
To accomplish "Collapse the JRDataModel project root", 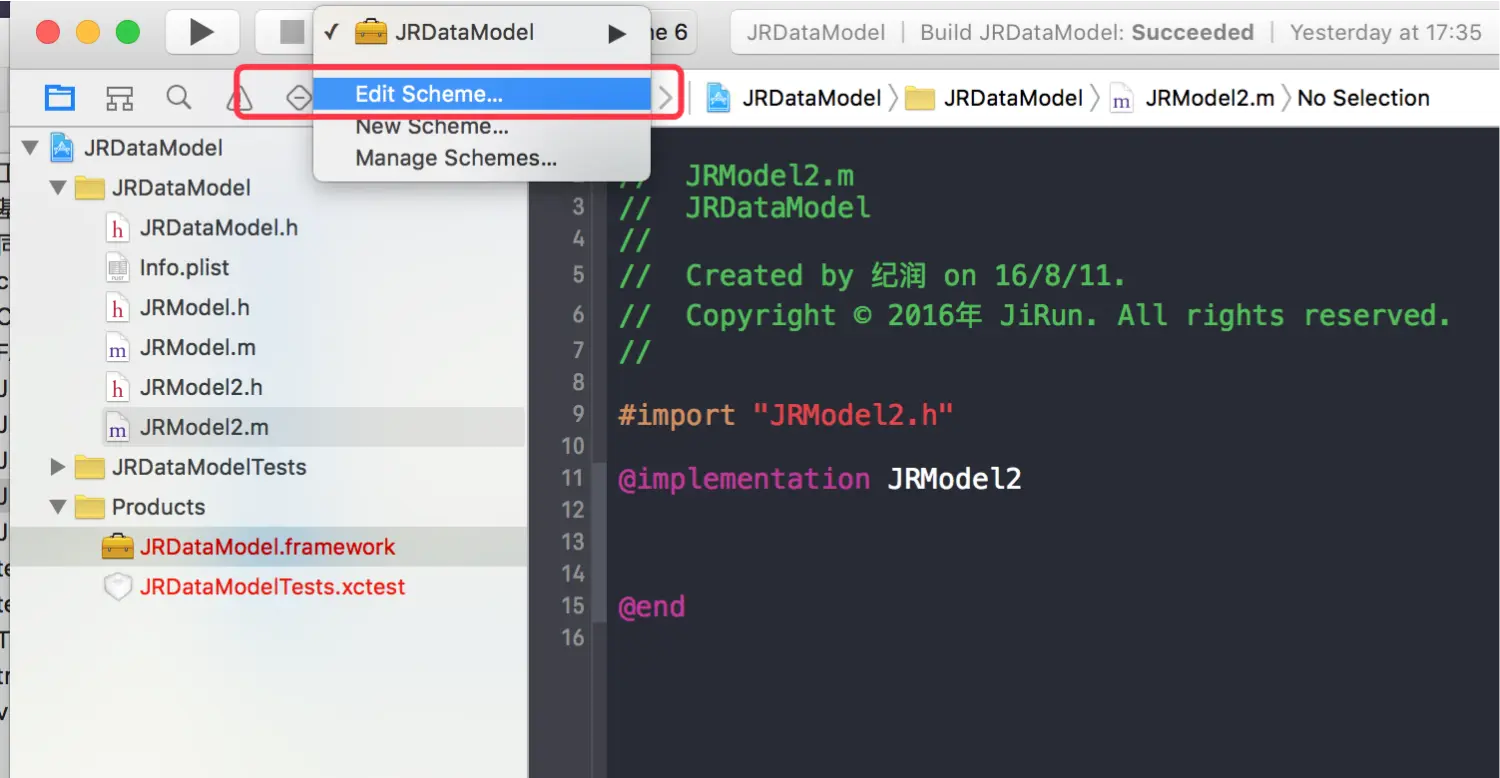I will pos(30,148).
